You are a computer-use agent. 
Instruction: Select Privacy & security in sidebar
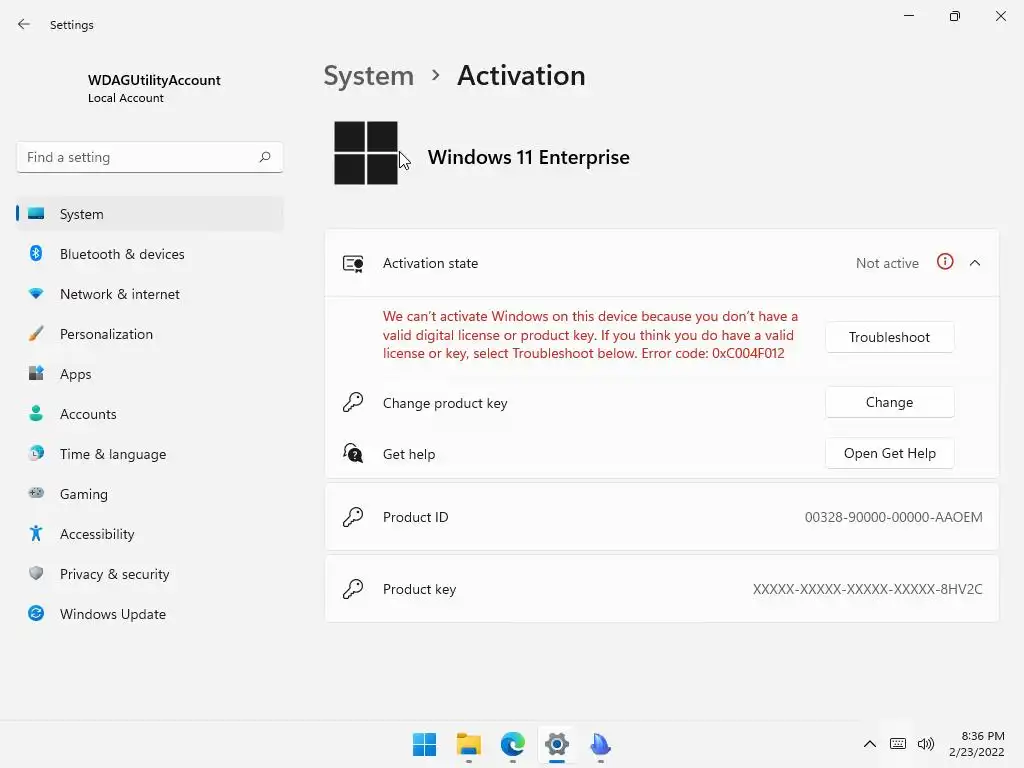[150, 574]
